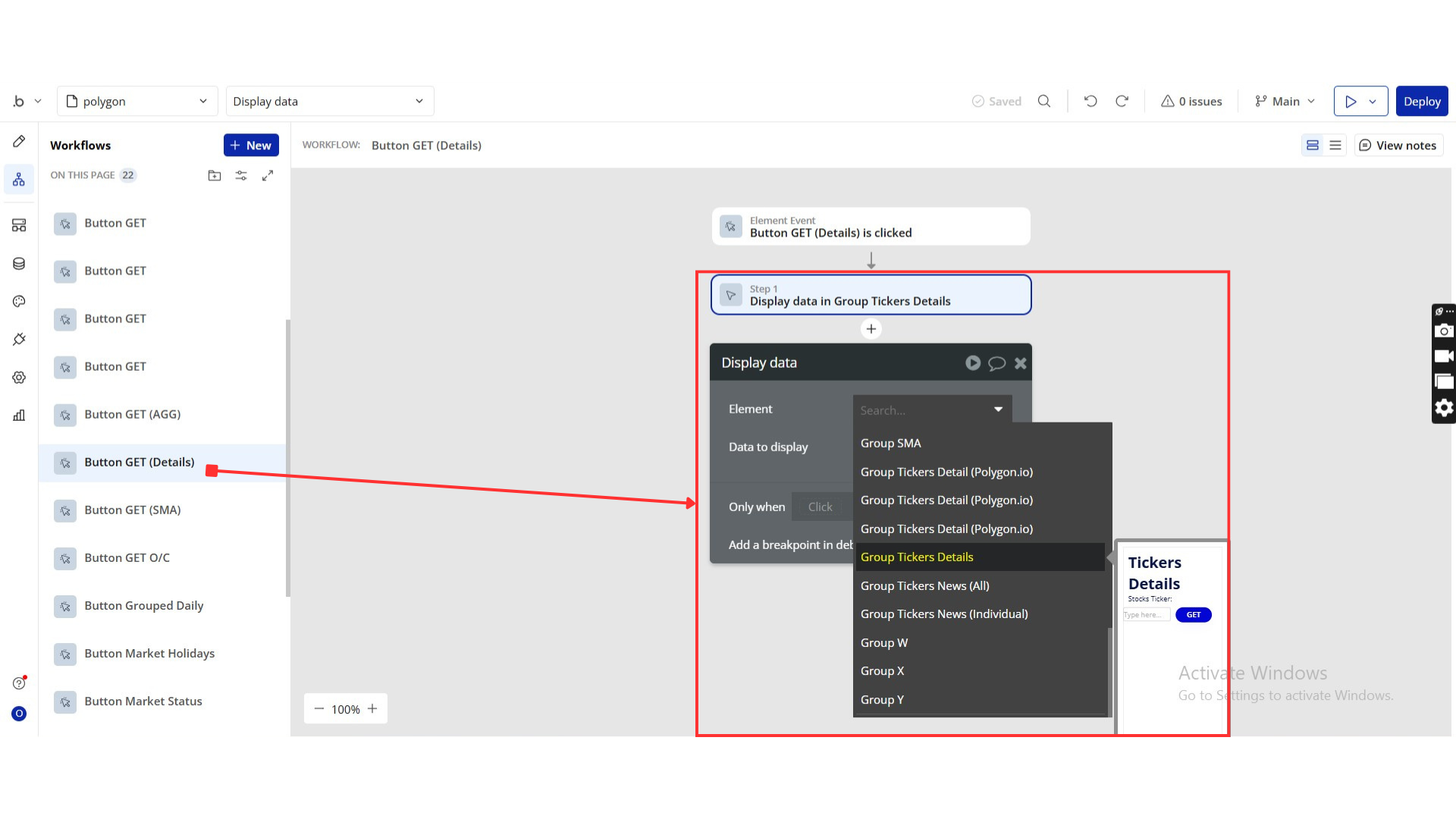Expand the Main branch dropdown
Image resolution: width=1456 pixels, height=819 pixels.
1285,101
